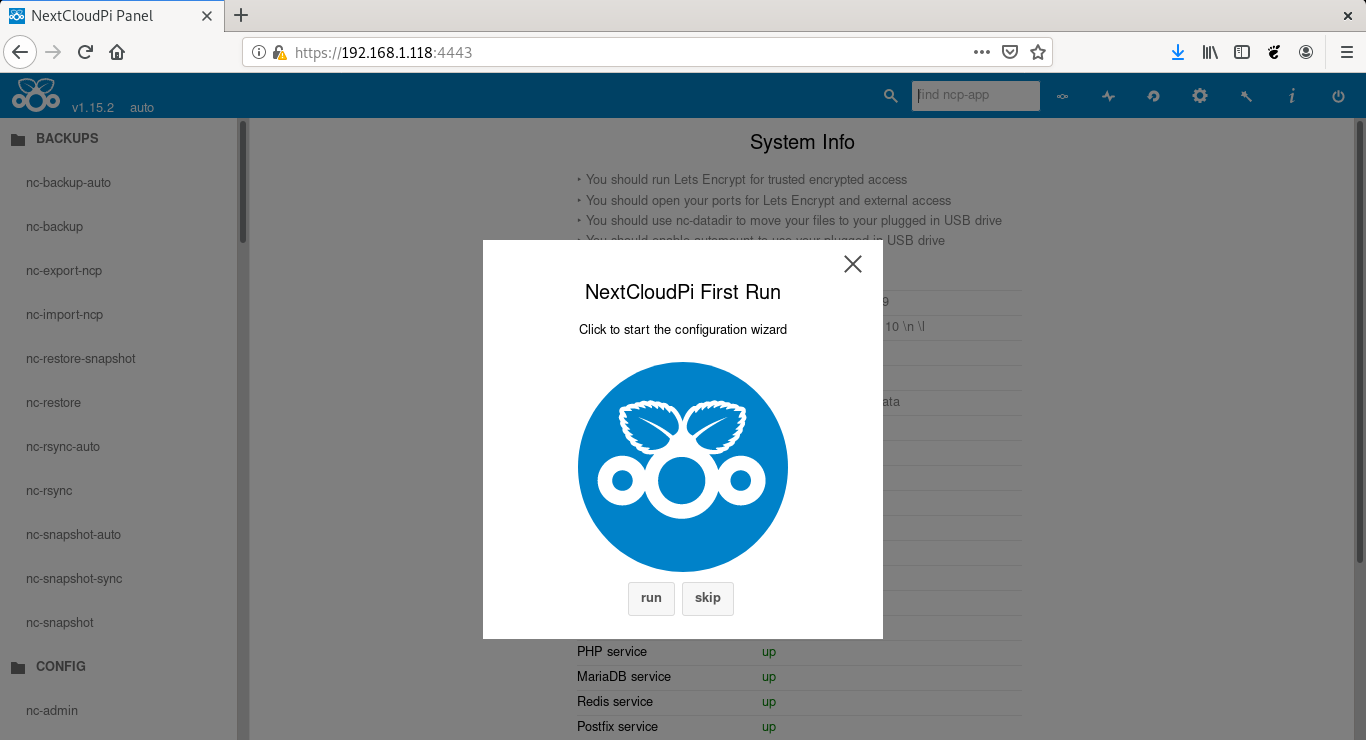Focus the find ncp-app search field
The width and height of the screenshot is (1366, 740).
click(x=976, y=96)
